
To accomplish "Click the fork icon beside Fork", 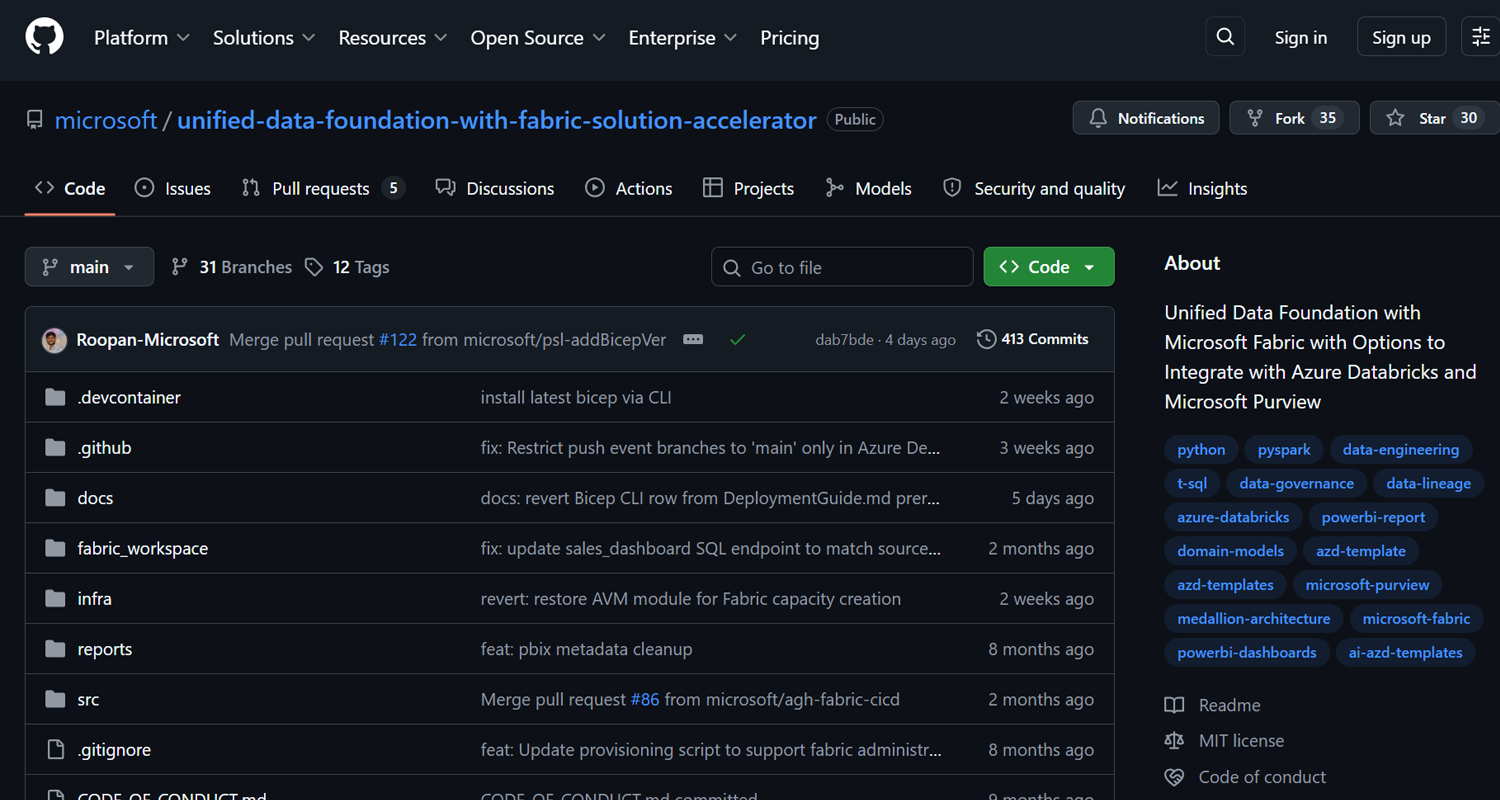I will point(1255,118).
